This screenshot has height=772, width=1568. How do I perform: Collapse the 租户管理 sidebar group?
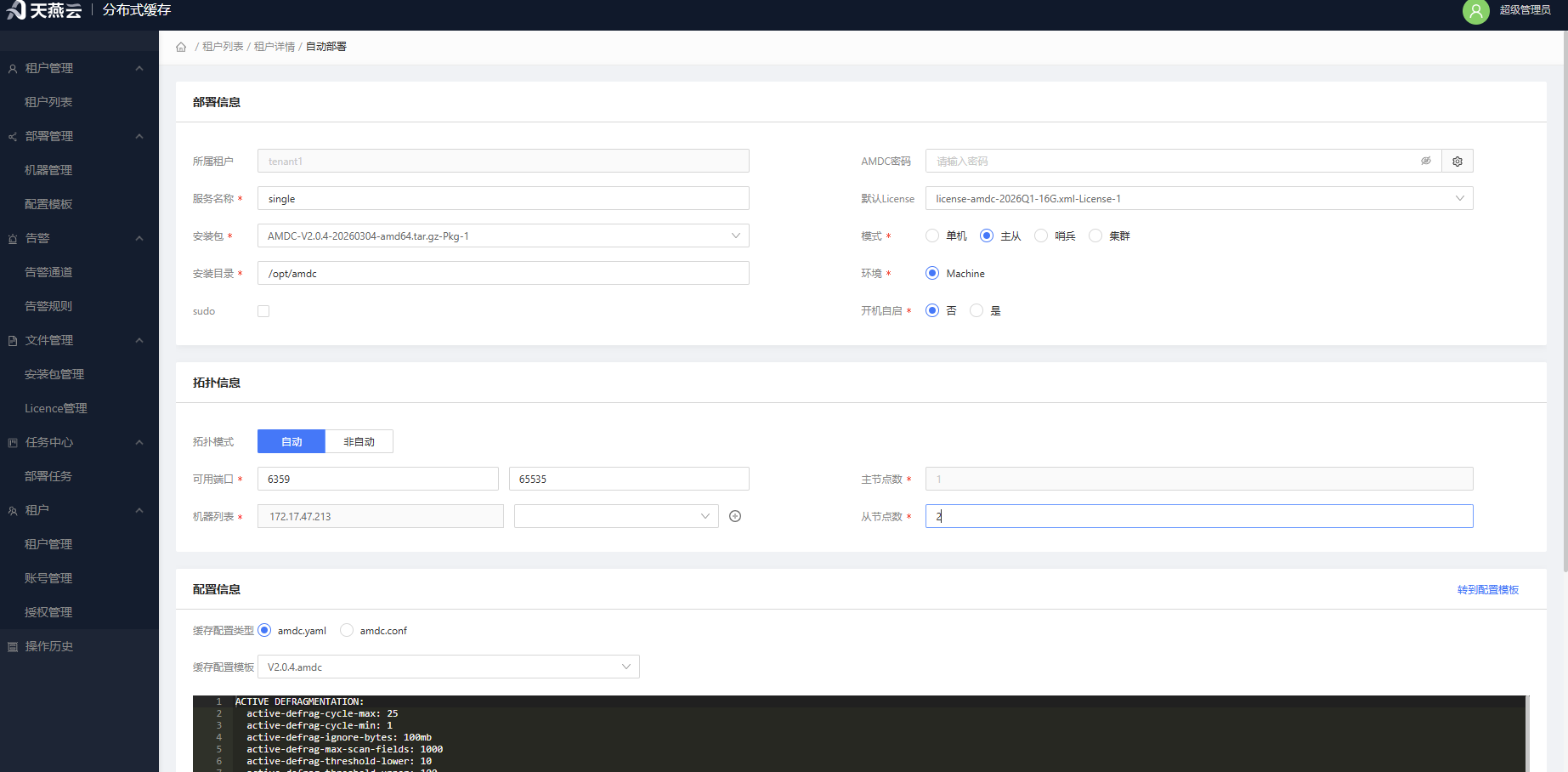coord(139,68)
